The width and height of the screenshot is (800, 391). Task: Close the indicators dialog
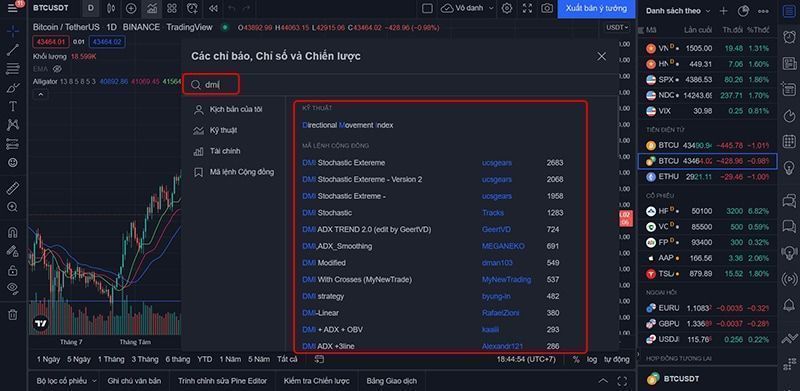point(602,56)
